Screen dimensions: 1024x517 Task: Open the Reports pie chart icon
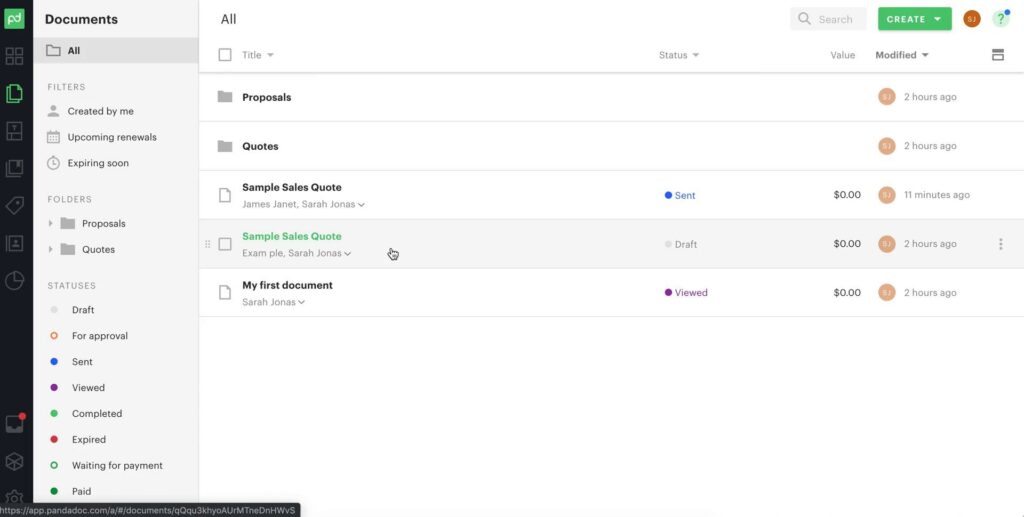pos(14,281)
